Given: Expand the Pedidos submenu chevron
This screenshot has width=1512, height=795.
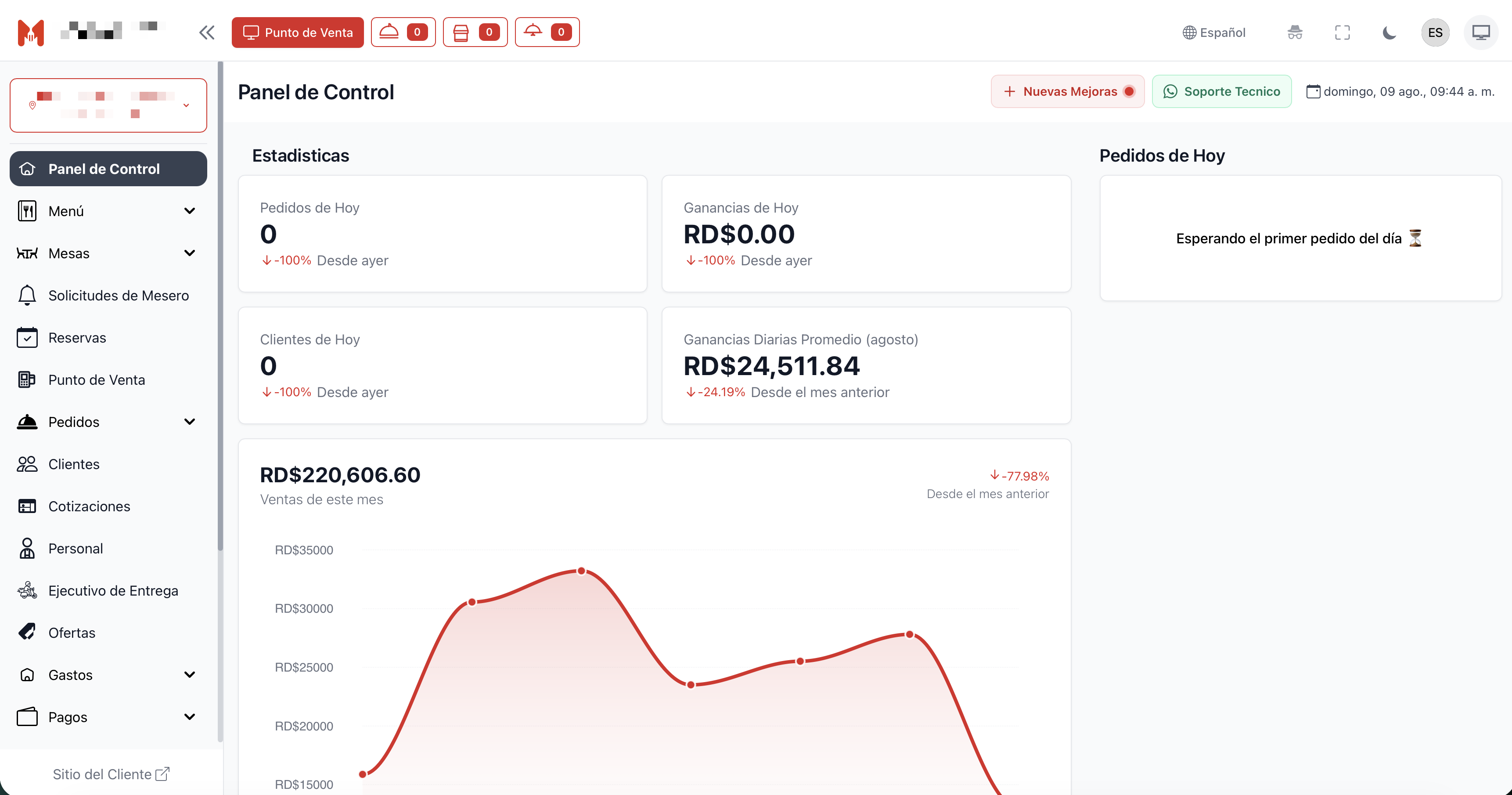Looking at the screenshot, I should 190,422.
